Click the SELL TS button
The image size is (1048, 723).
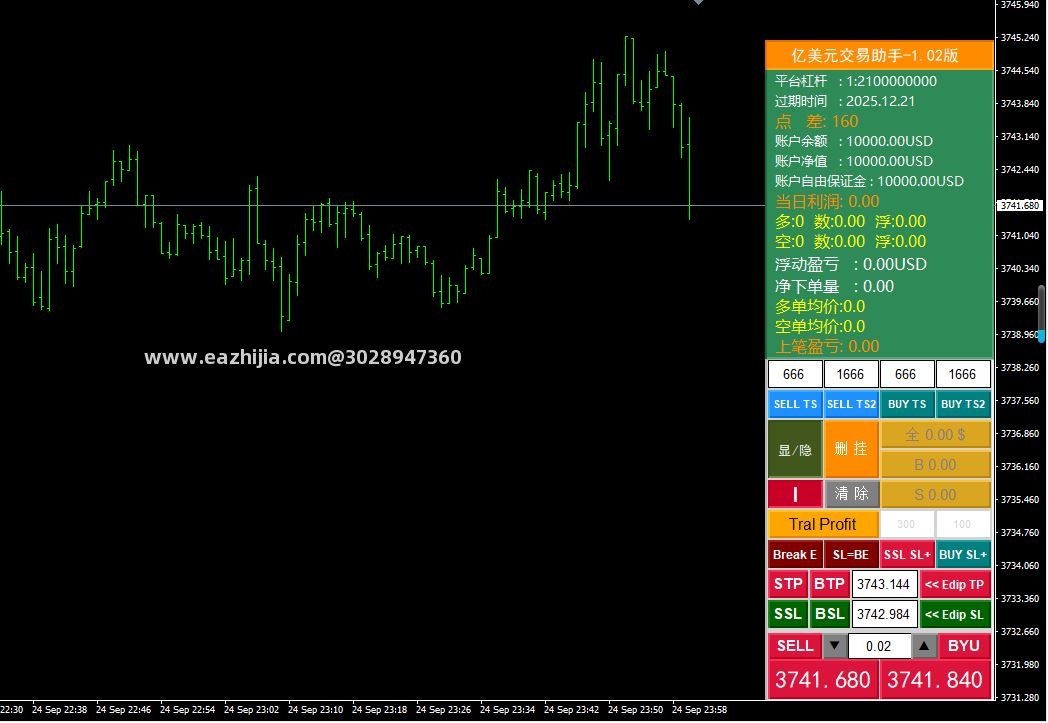[x=795, y=404]
